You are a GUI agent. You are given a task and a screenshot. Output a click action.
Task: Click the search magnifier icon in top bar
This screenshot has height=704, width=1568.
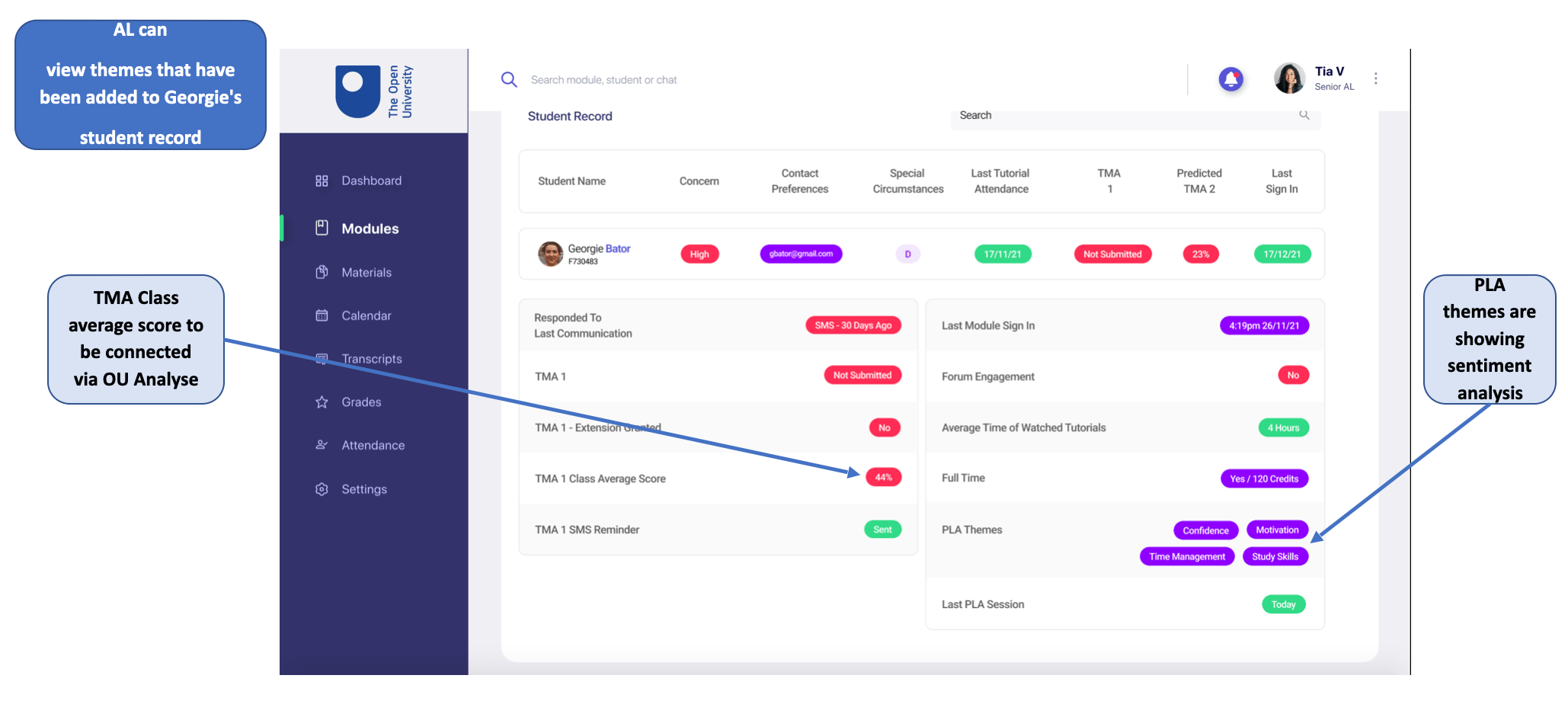[x=509, y=79]
